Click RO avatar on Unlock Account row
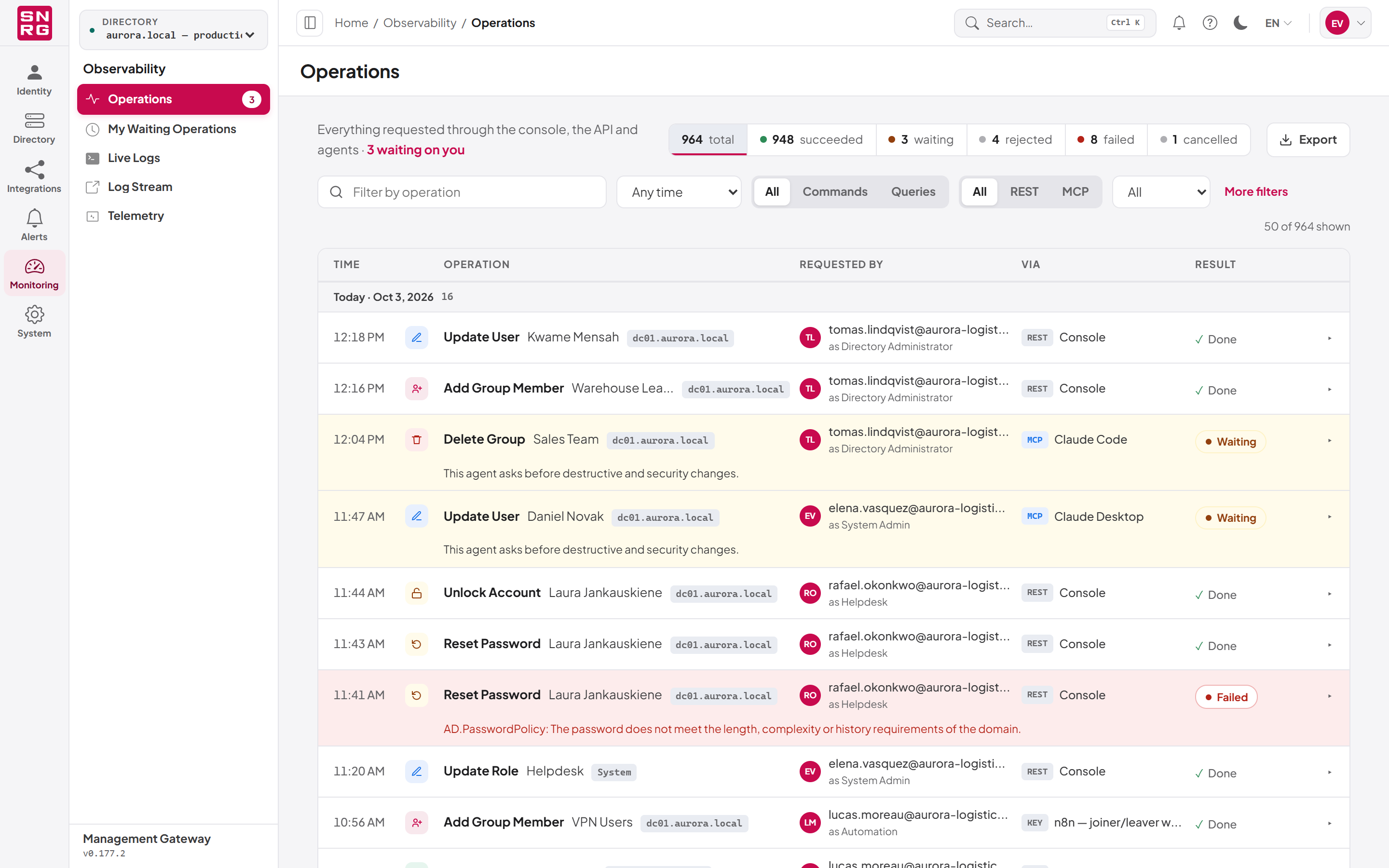 coord(810,593)
